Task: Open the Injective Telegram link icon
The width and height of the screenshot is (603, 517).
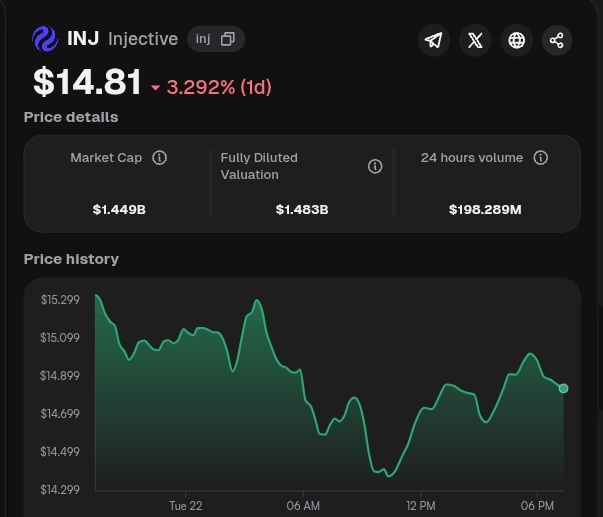Action: [x=434, y=40]
